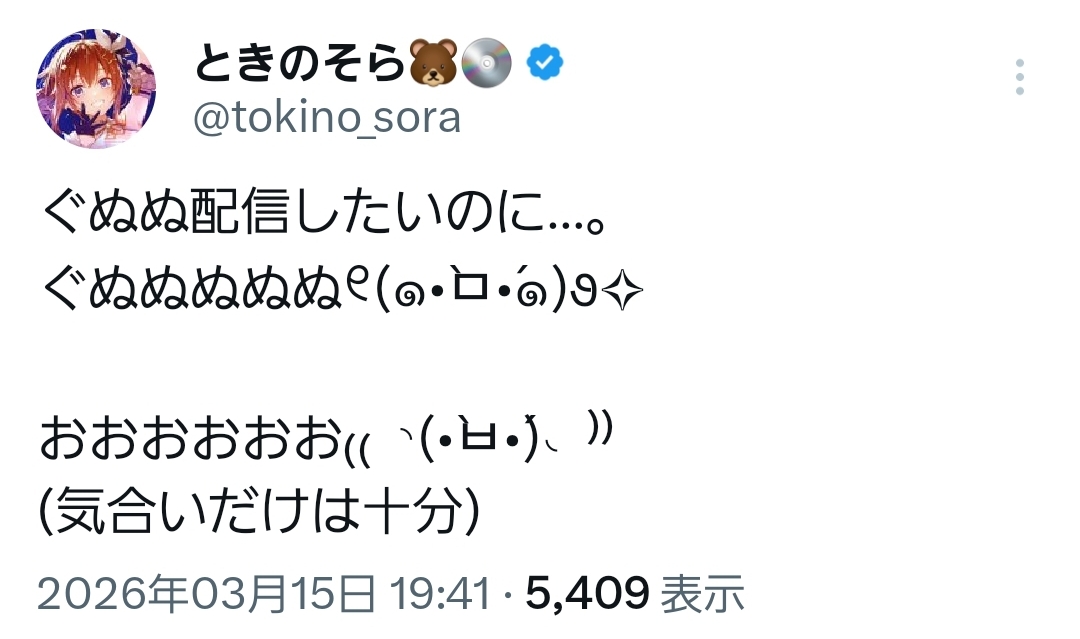Click the (気合いだけは十分) line
1080x639 pixels.
(260, 513)
